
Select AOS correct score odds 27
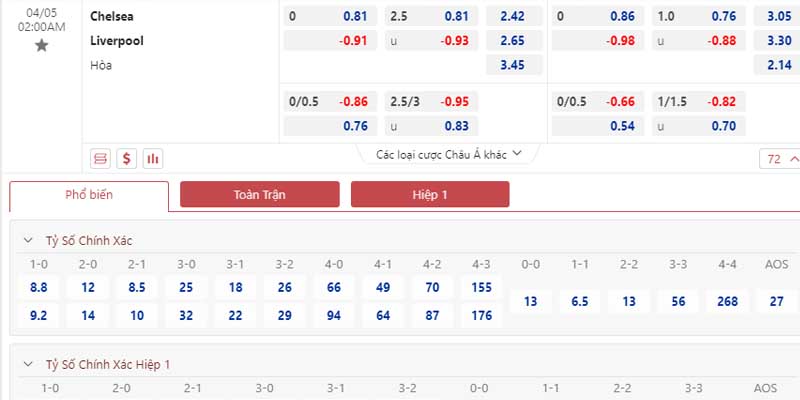777,302
